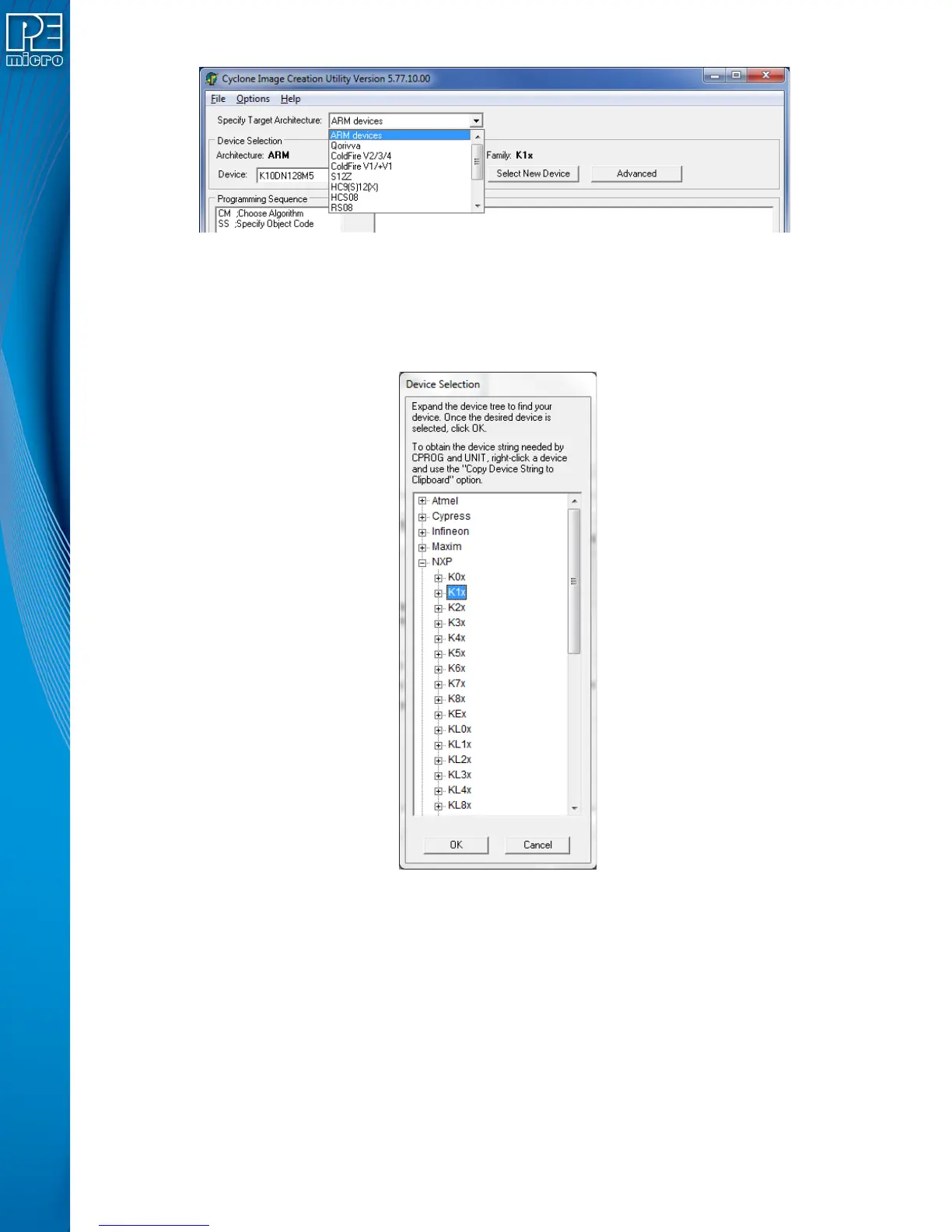Expand the K3x device family
Viewport: 952px width, 1232px height.
439,623
